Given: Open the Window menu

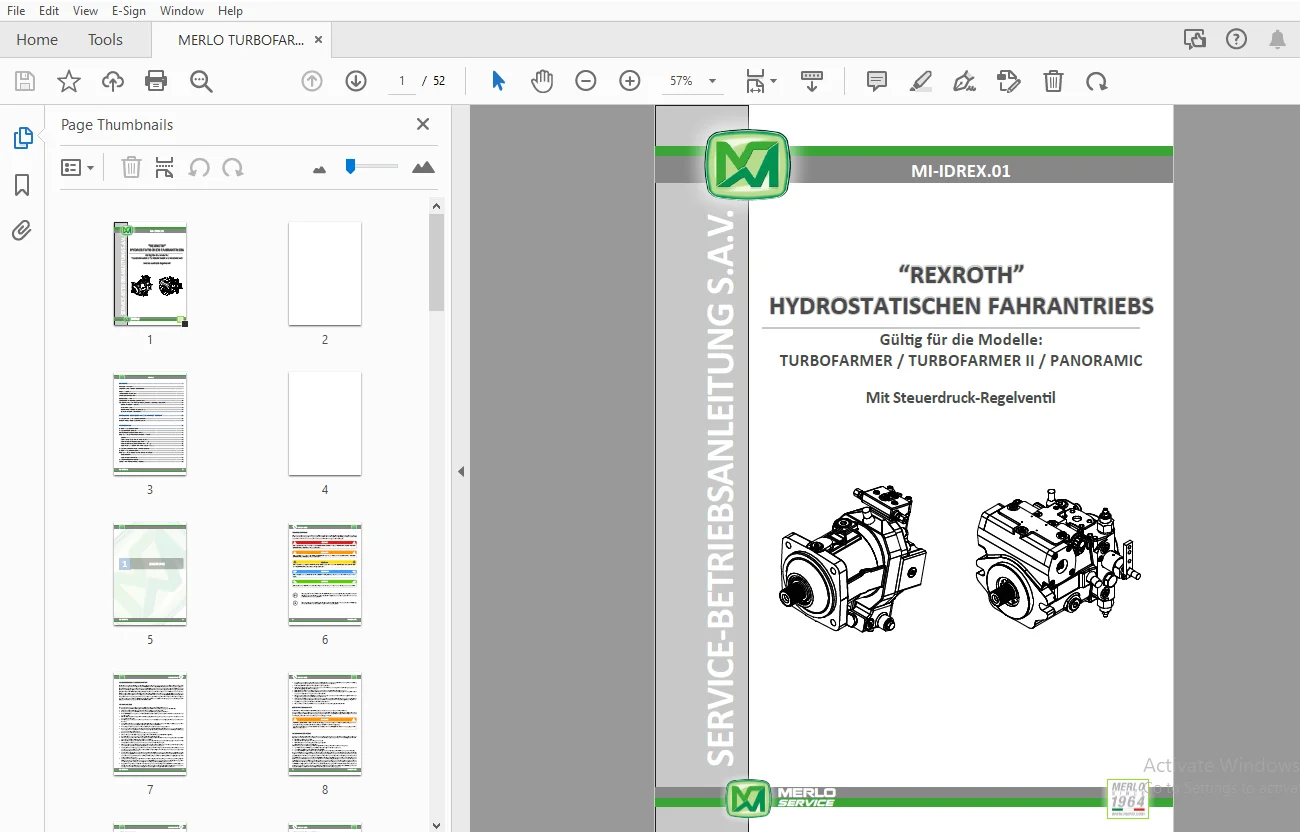Looking at the screenshot, I should [182, 11].
